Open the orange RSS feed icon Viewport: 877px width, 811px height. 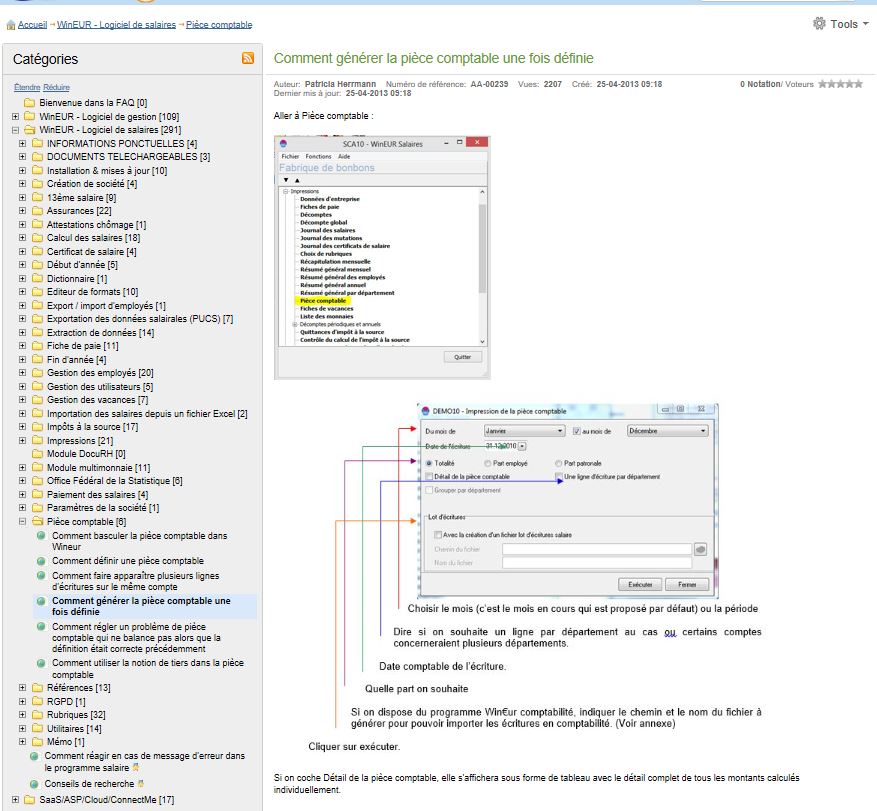pos(248,58)
